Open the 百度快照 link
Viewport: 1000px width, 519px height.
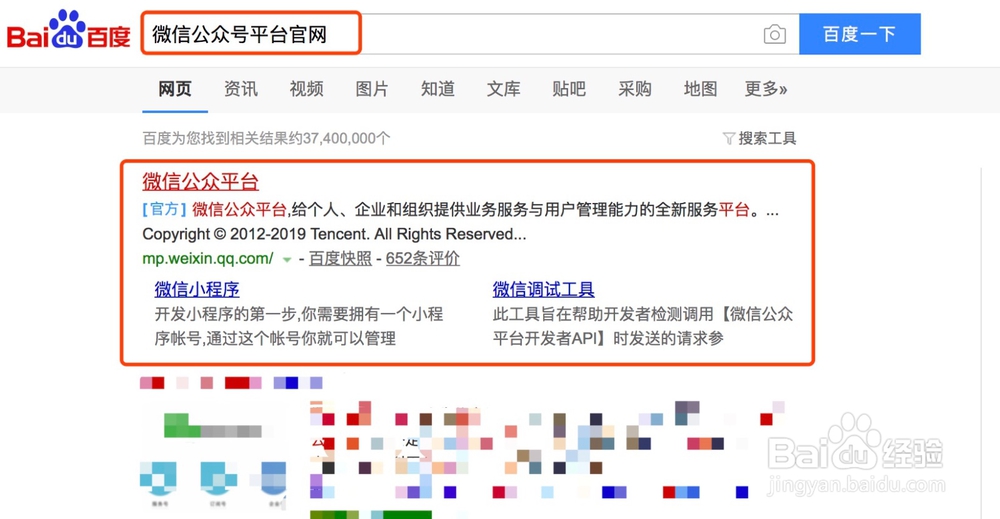point(340,258)
